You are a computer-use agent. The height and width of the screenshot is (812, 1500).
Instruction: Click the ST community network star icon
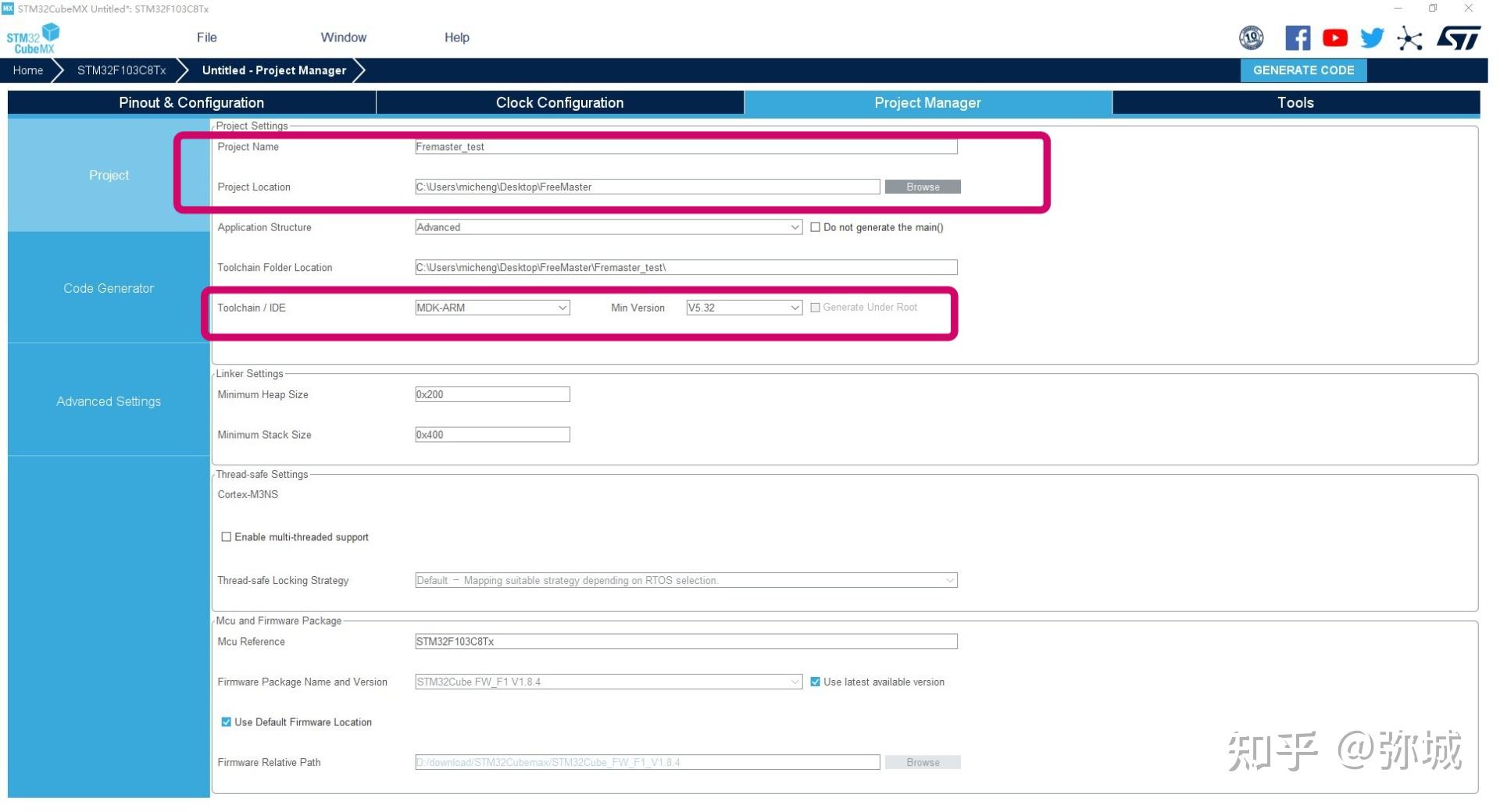tap(1409, 38)
